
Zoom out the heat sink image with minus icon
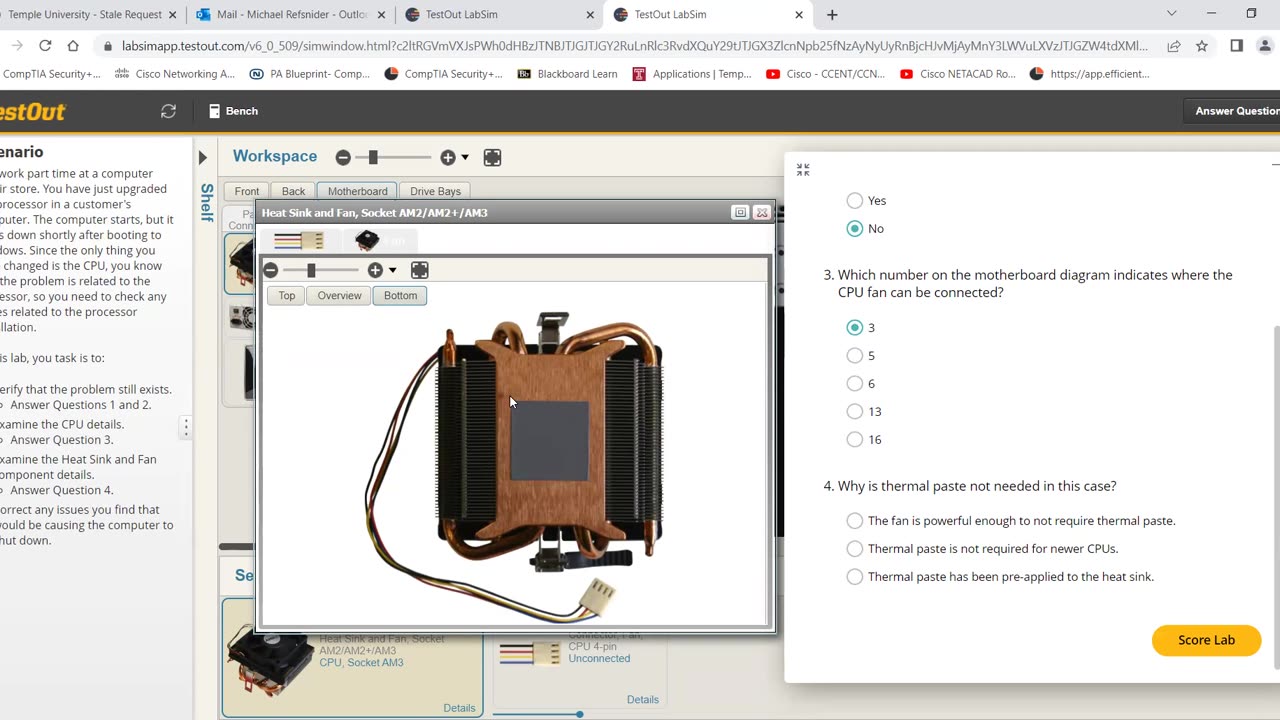270,270
